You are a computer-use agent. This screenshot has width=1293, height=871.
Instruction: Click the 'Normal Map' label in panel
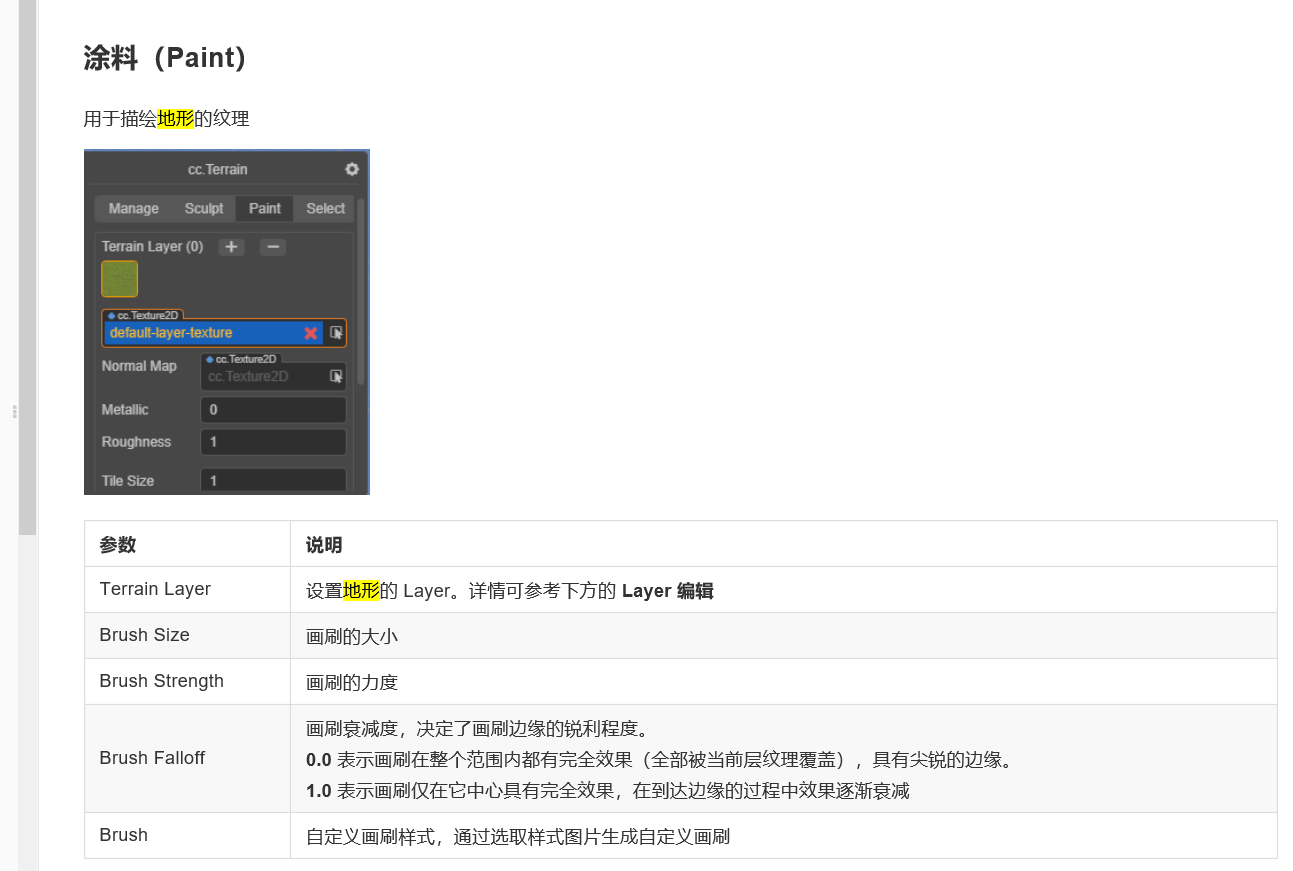pyautogui.click(x=139, y=366)
